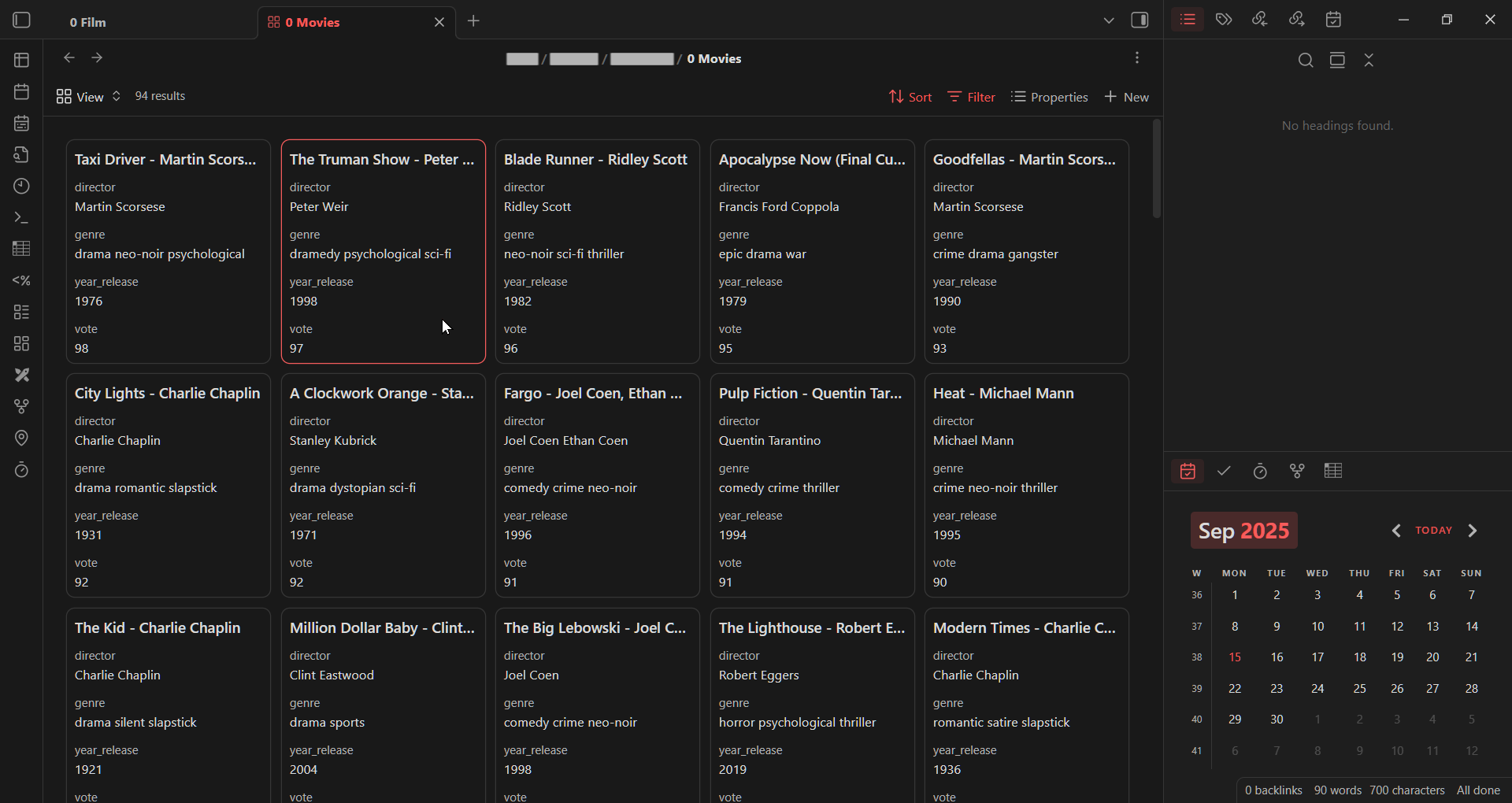Show the Backlinks pane
This screenshot has height=803, width=1512.
coord(1260,20)
